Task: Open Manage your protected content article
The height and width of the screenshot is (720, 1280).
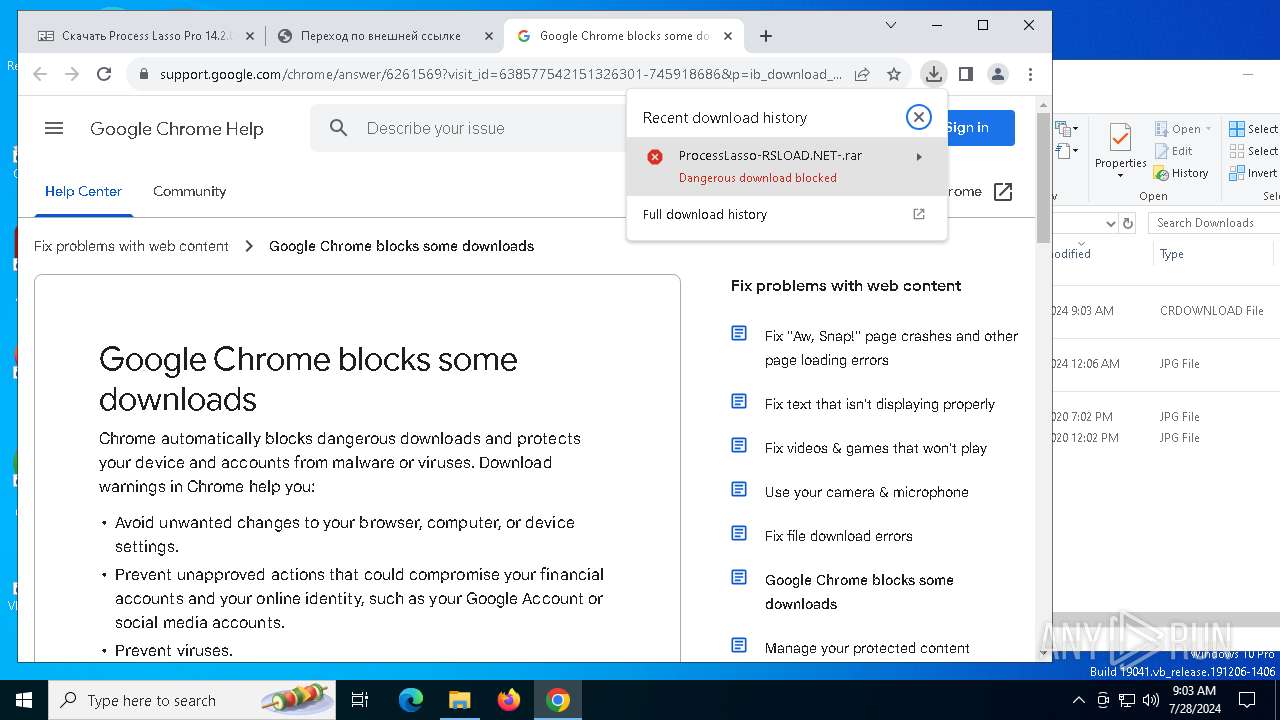Action: pyautogui.click(x=867, y=648)
